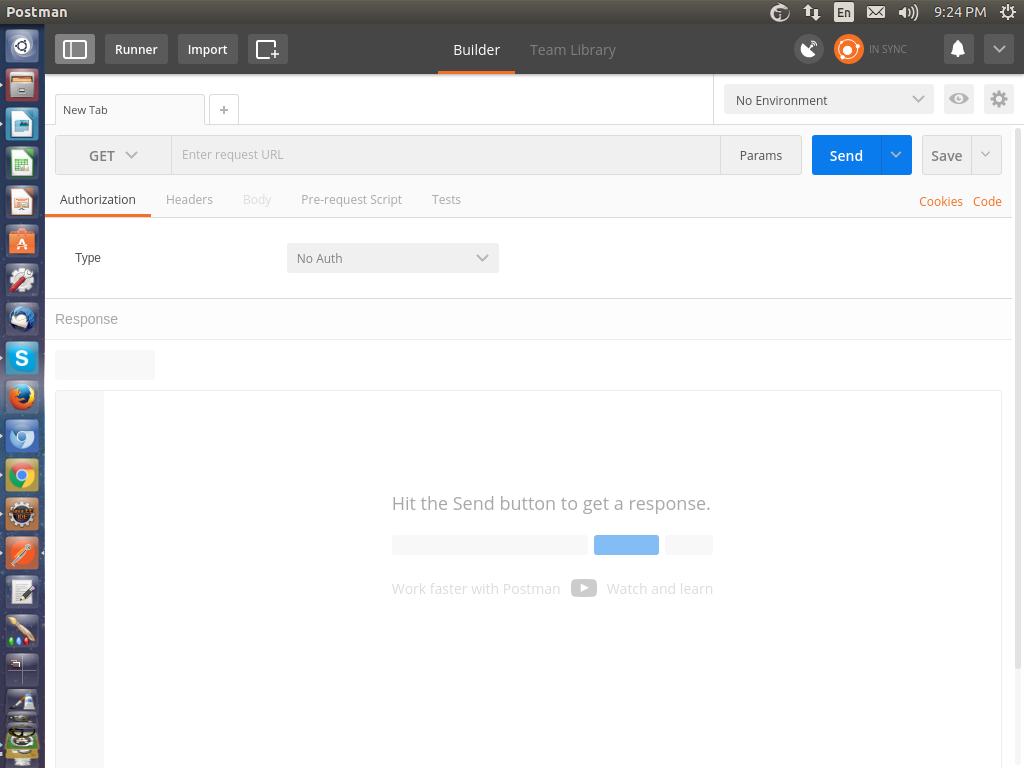Open the No Auth type dropdown
Screen dimensions: 1024x768
[392, 258]
